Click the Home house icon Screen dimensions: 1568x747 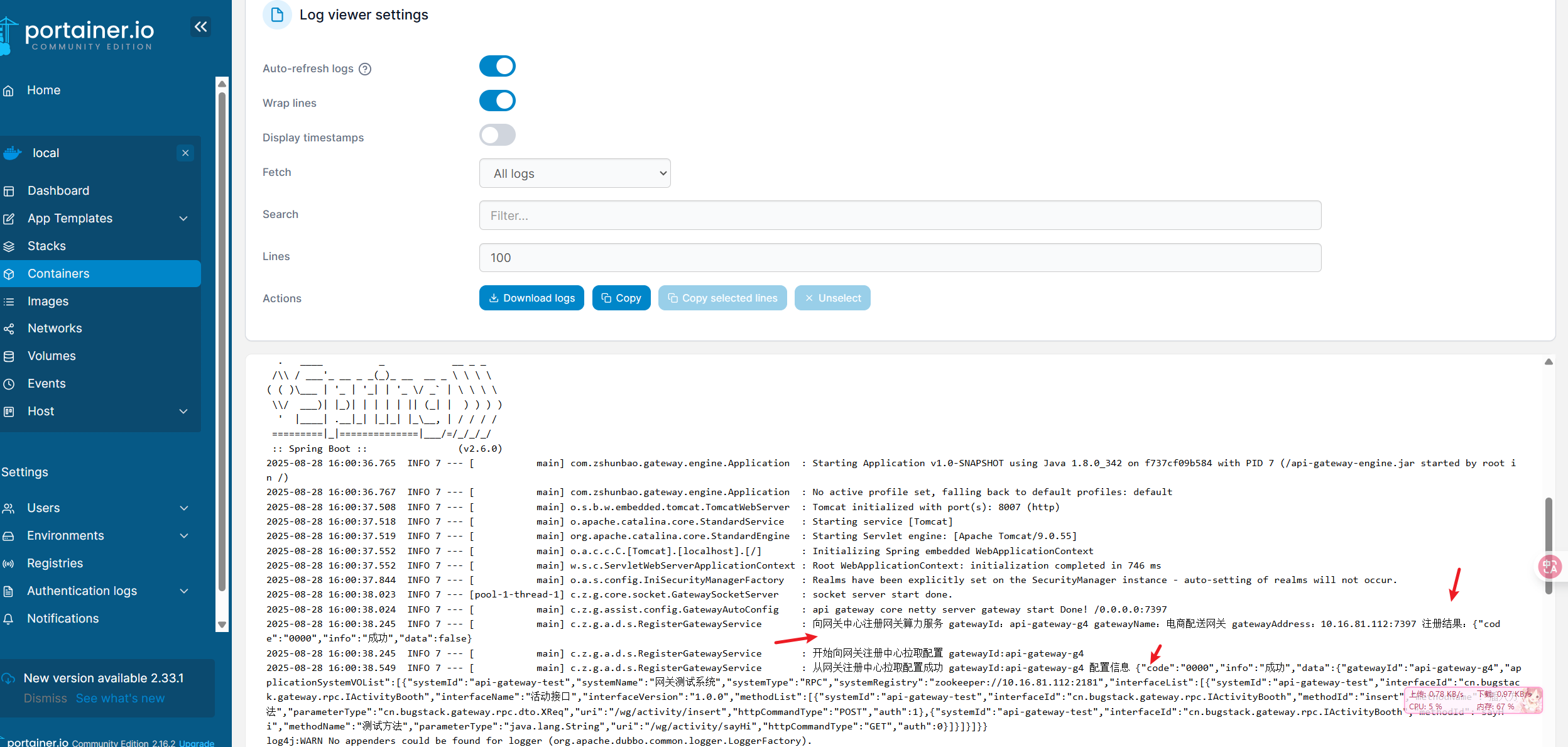[x=9, y=90]
